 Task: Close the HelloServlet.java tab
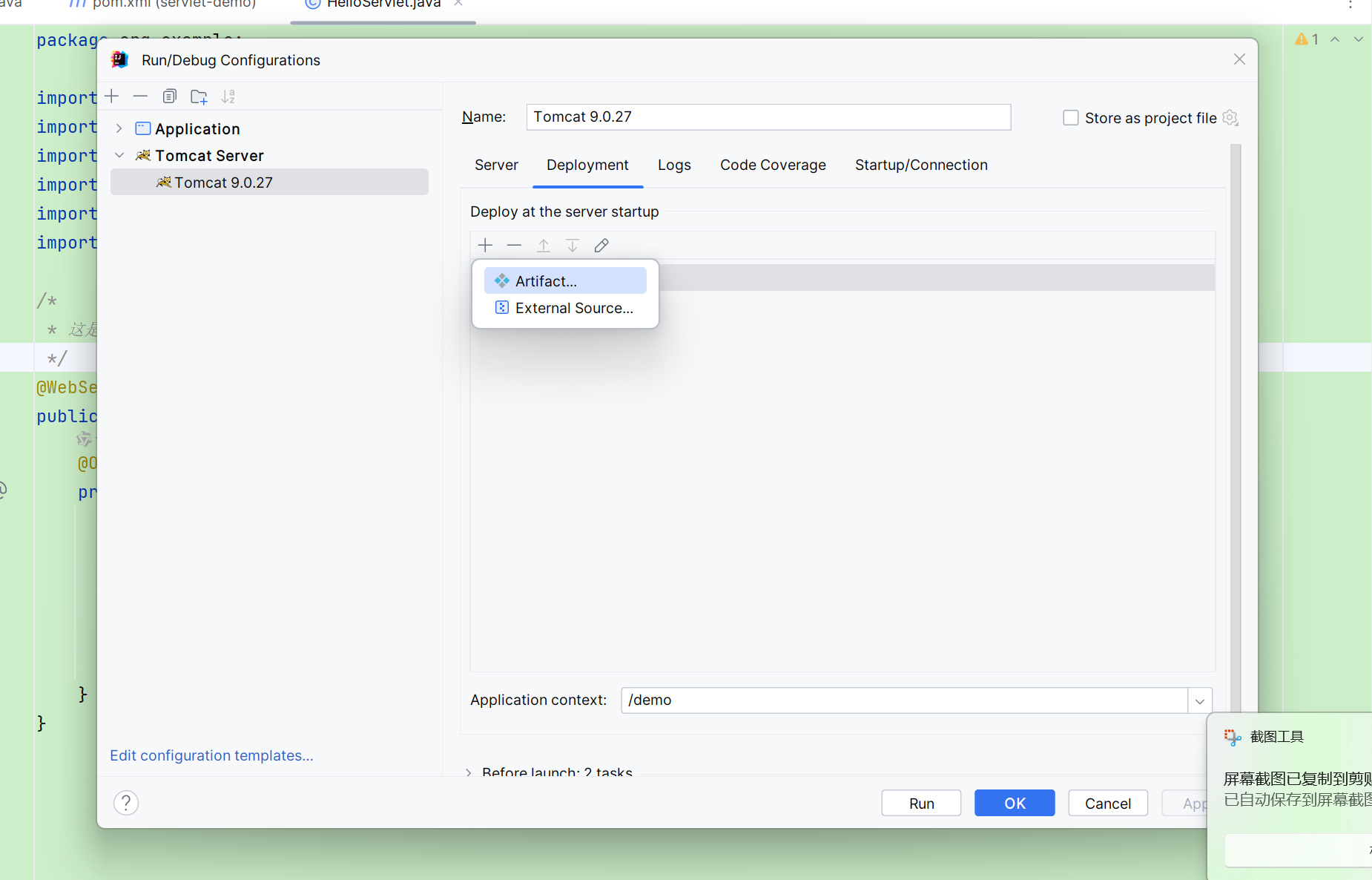458,4
